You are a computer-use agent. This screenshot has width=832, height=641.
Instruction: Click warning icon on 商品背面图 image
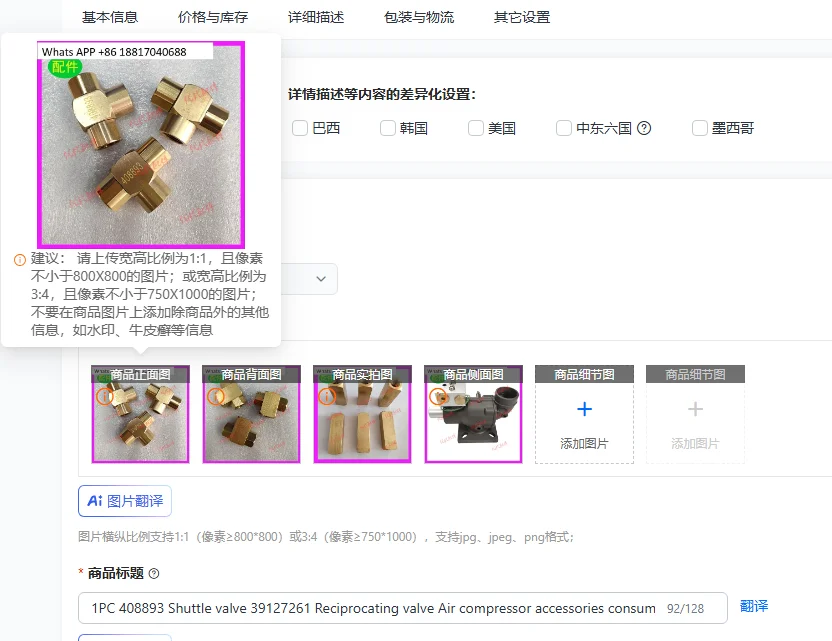[215, 396]
